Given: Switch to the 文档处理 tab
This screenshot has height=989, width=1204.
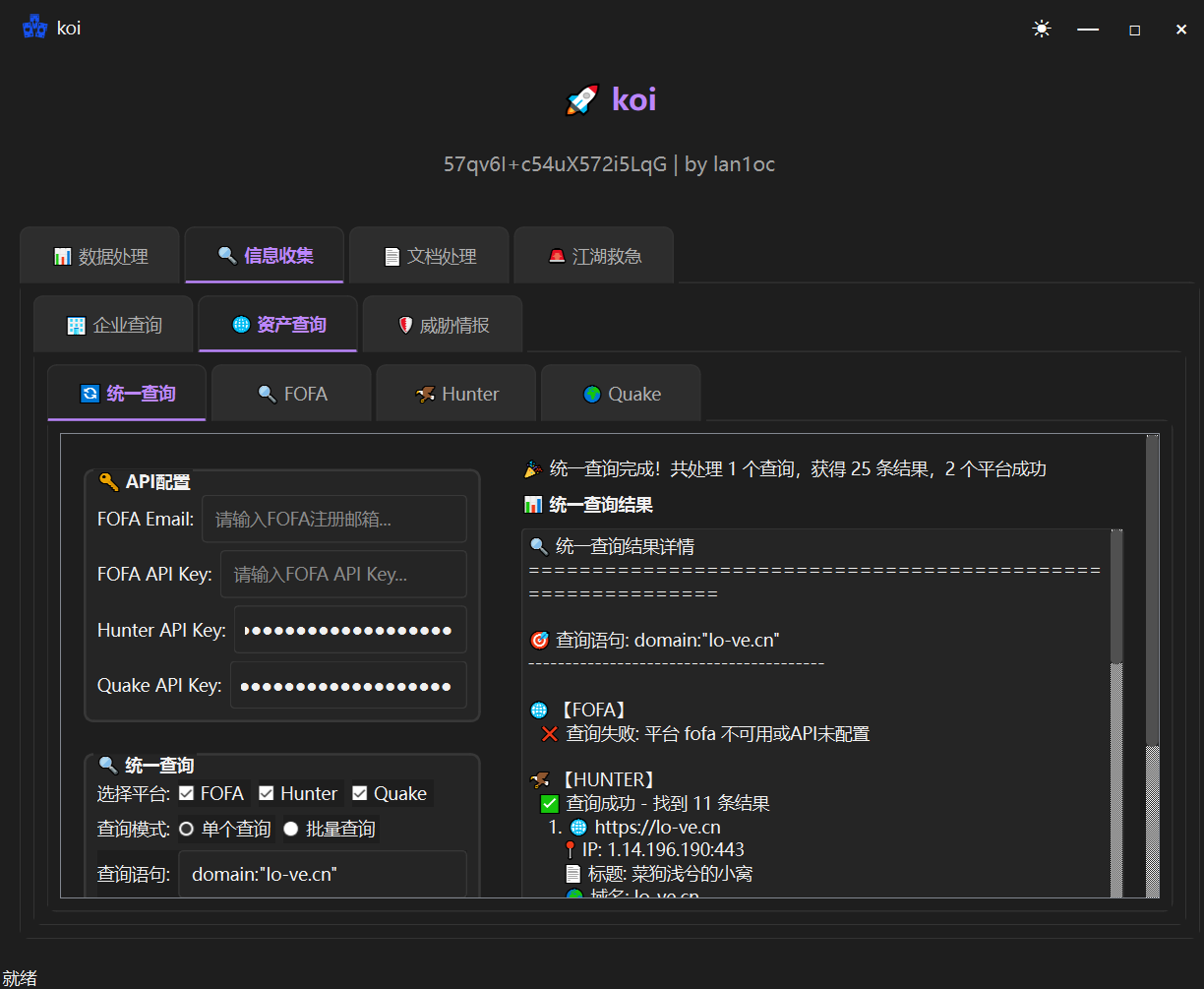Looking at the screenshot, I should pyautogui.click(x=429, y=256).
